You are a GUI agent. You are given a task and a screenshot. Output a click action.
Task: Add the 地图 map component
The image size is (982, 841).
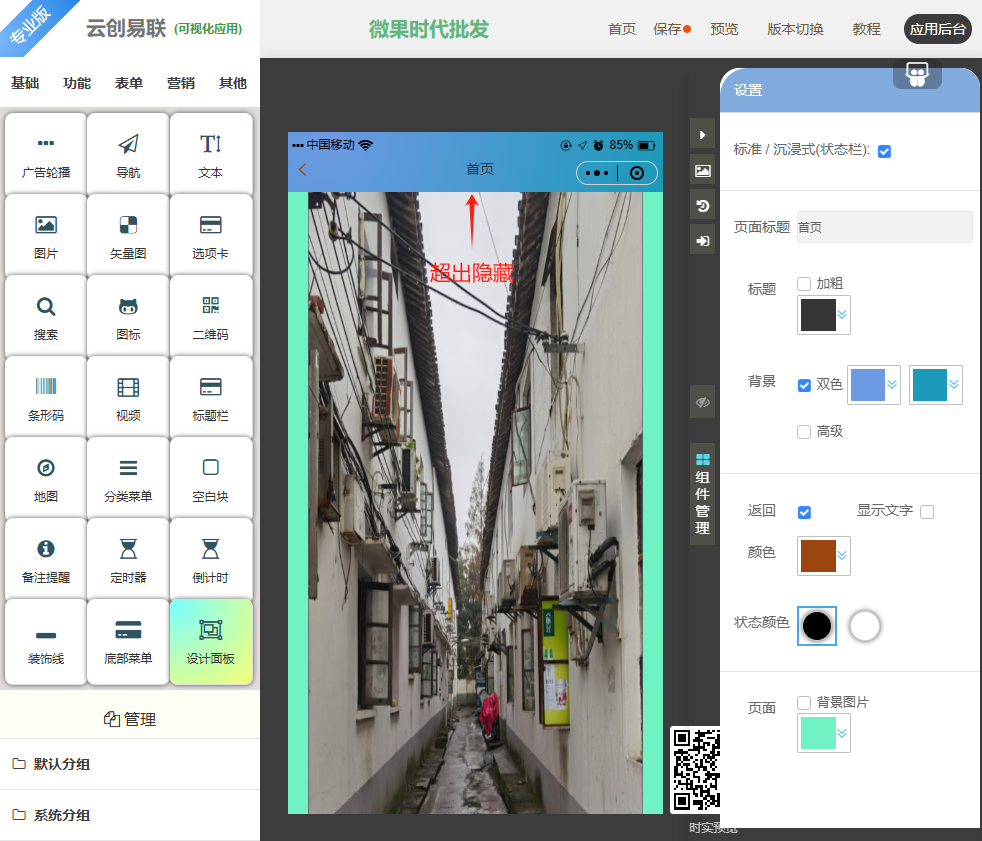(46, 478)
